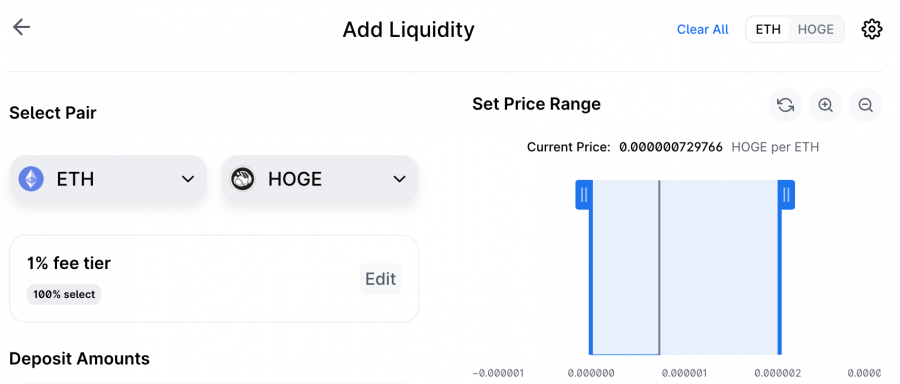
Task: Switch price display to ETH
Action: [x=768, y=29]
